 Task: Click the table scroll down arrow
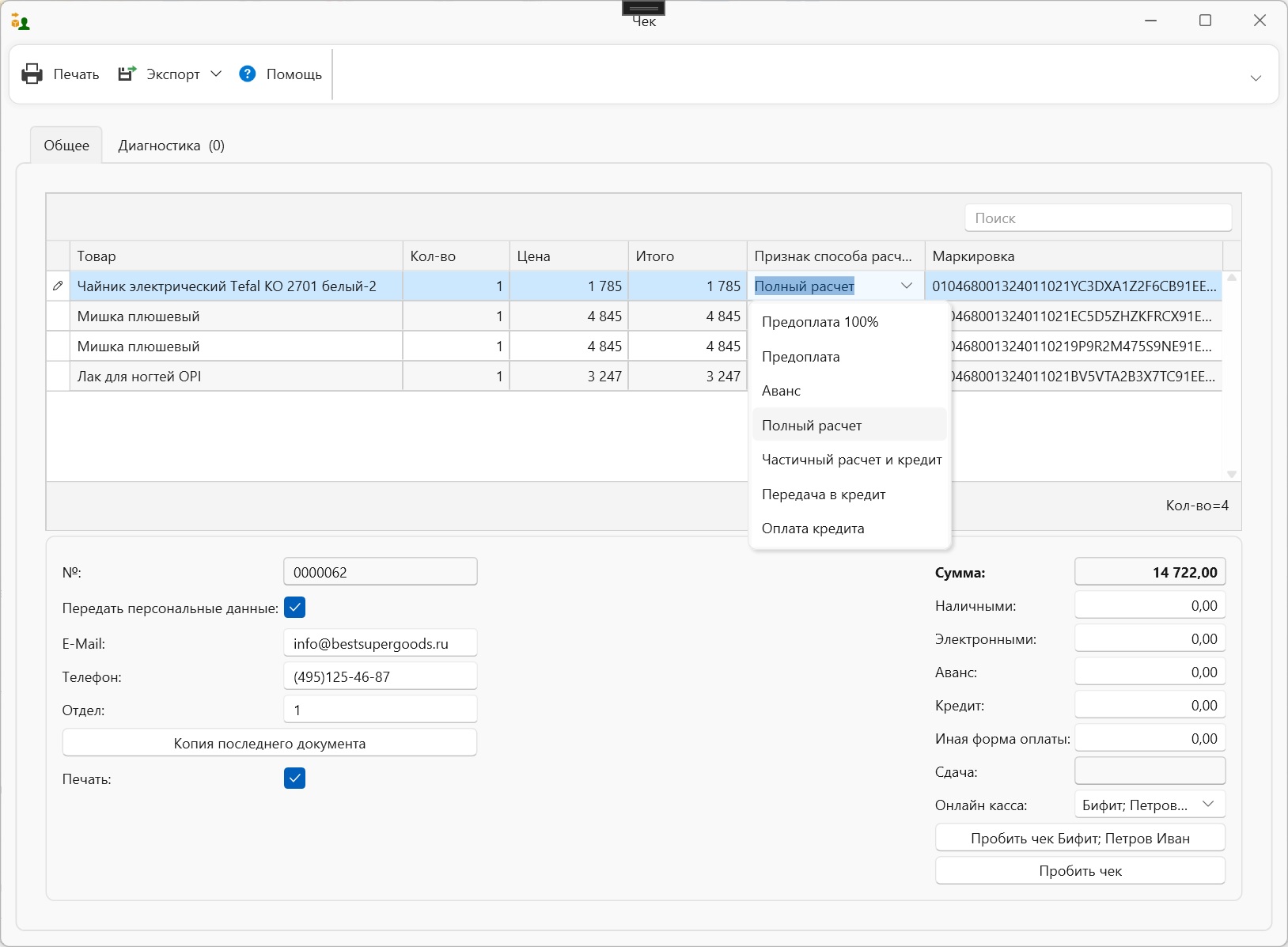point(1232,474)
